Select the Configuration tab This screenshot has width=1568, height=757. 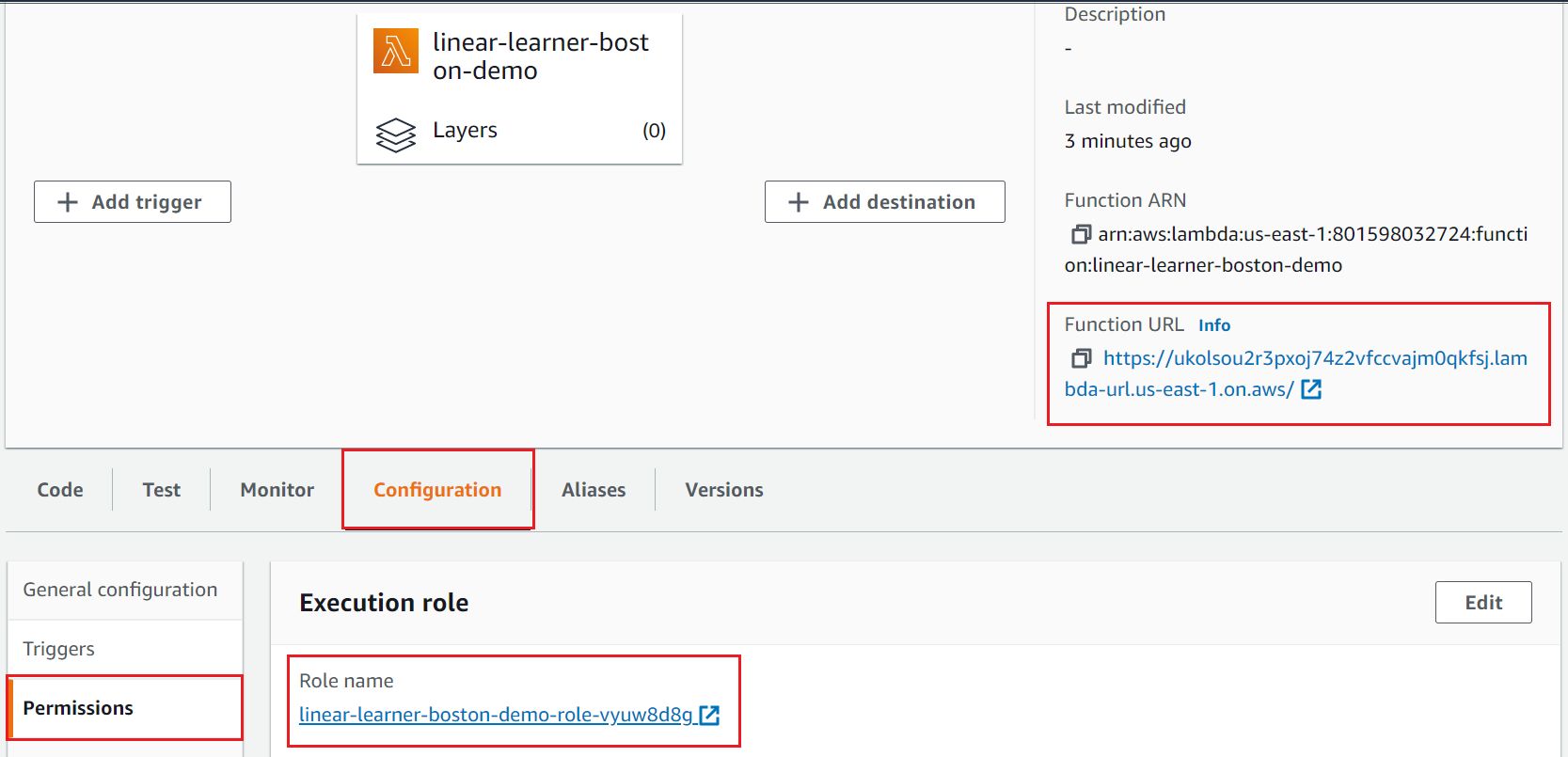coord(437,490)
